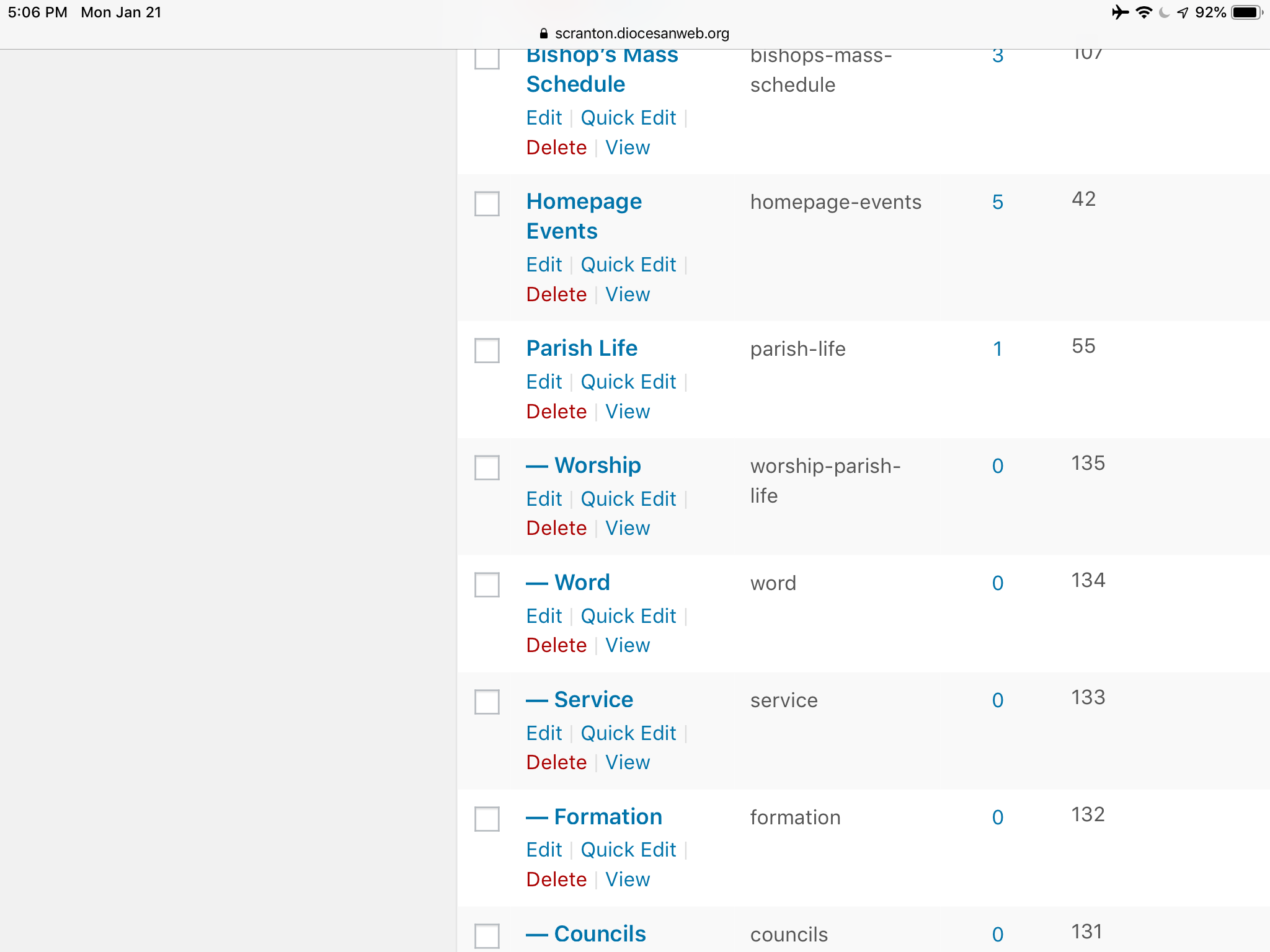This screenshot has height=952, width=1270.
Task: Click Delete under Parish Life
Action: point(556,412)
